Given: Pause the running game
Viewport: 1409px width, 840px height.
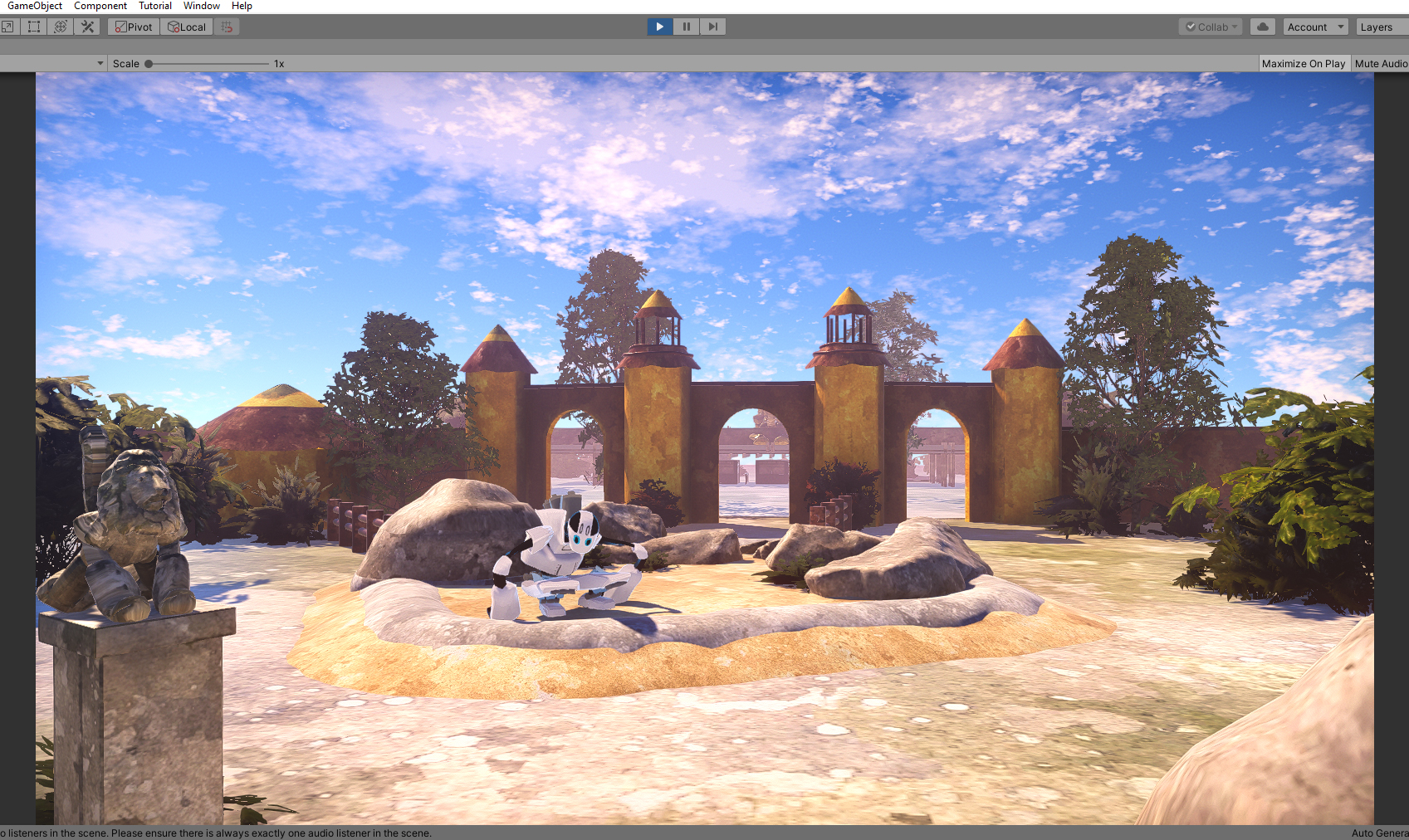Looking at the screenshot, I should coord(686,27).
